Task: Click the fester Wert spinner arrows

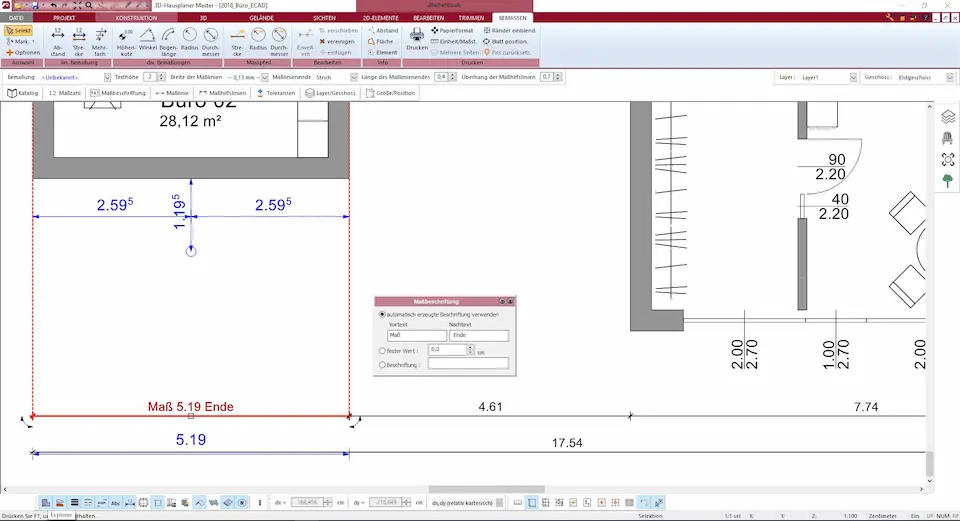Action: (x=470, y=350)
